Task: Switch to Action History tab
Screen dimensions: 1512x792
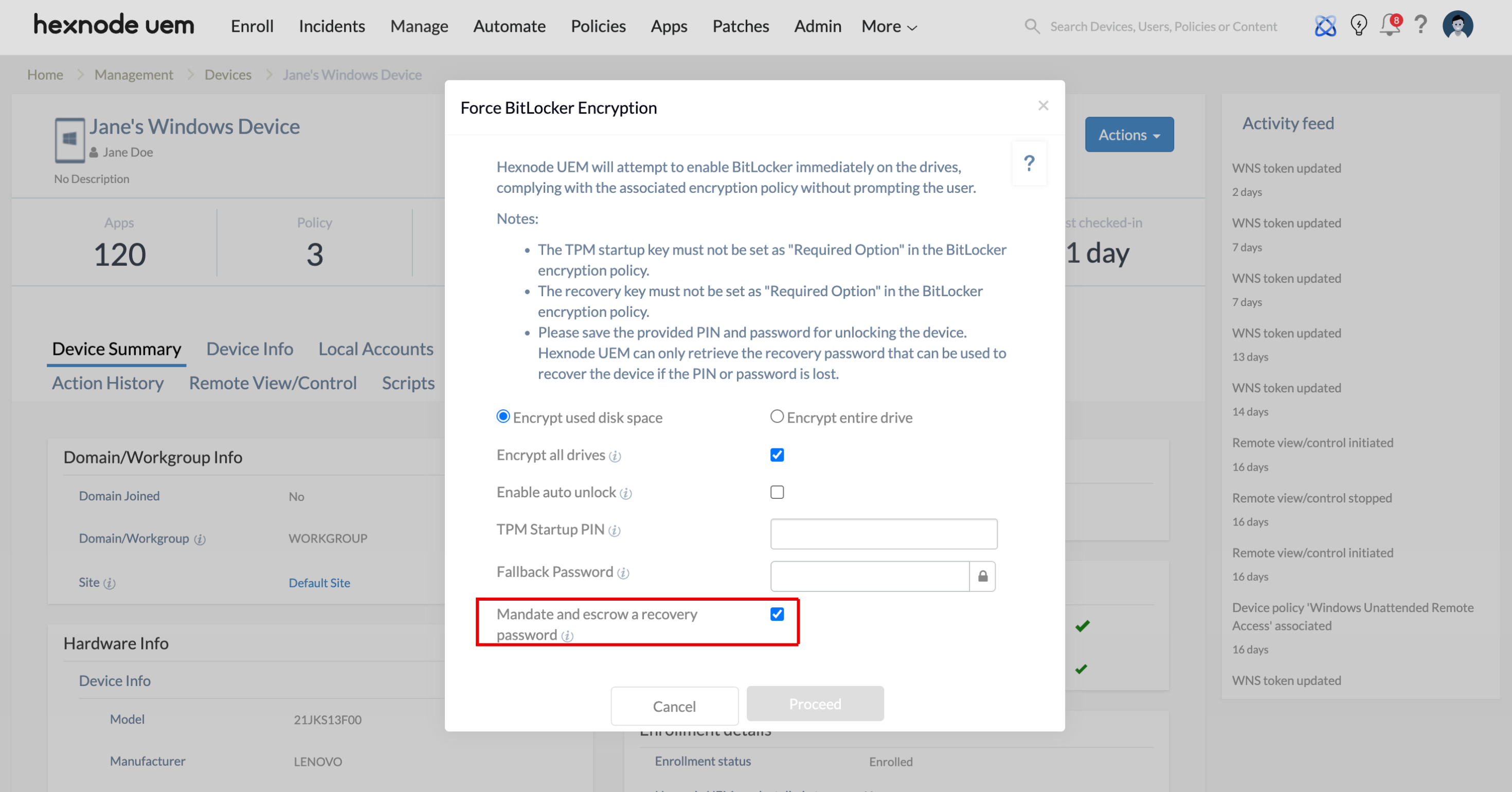Action: pos(107,383)
